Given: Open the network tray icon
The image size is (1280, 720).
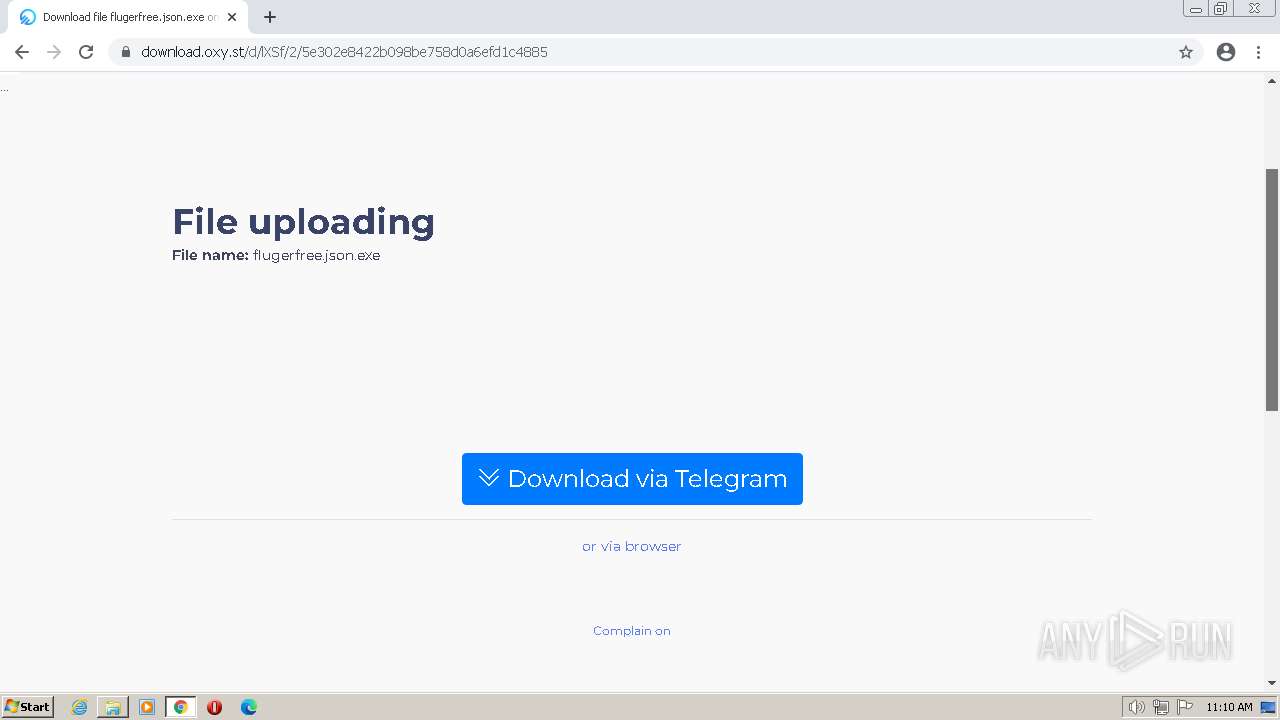Looking at the screenshot, I should pyautogui.click(x=1161, y=707).
